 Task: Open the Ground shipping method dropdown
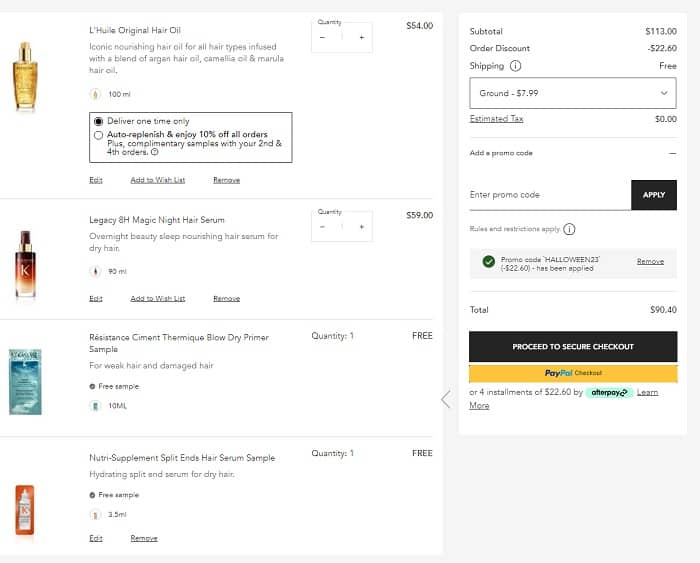[572, 93]
